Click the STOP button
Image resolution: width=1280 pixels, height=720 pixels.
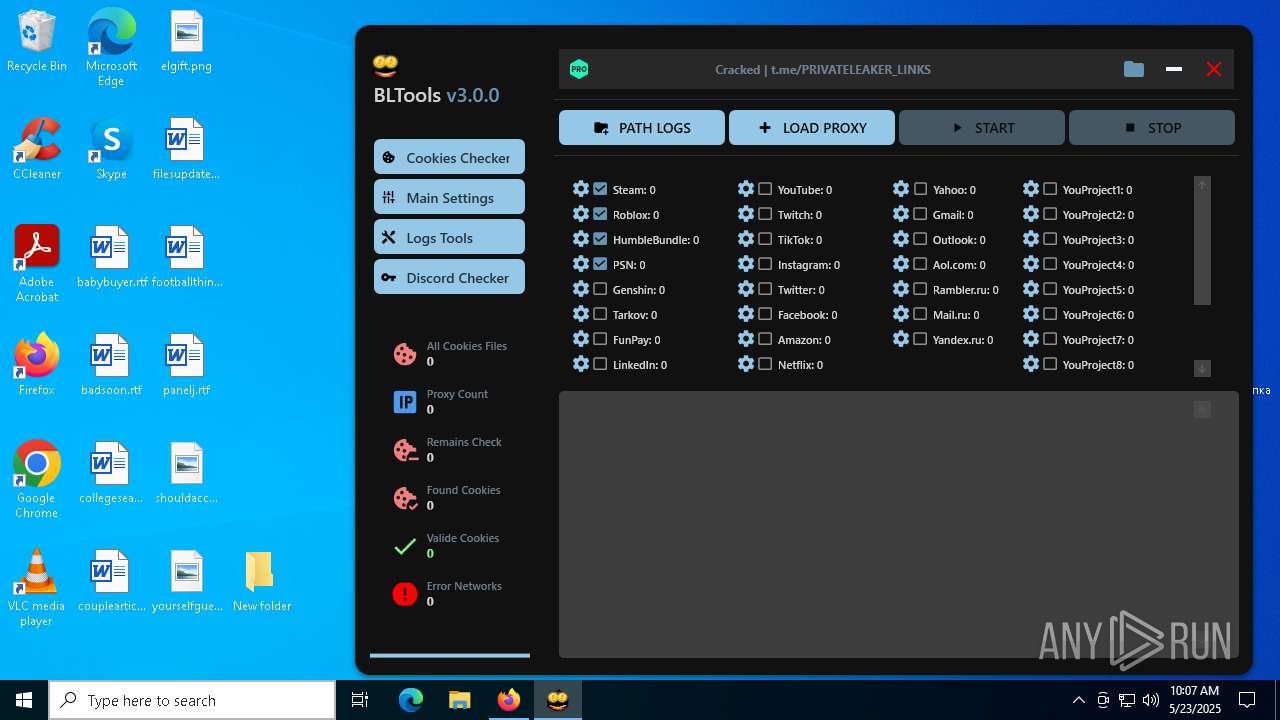tap(1152, 128)
